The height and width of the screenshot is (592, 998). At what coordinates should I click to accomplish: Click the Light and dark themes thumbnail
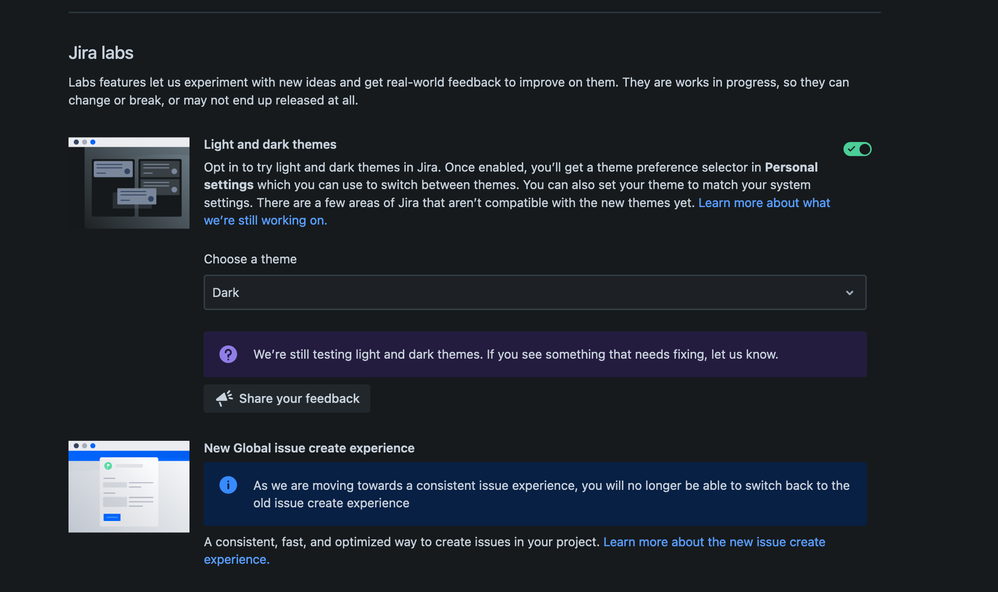point(129,183)
